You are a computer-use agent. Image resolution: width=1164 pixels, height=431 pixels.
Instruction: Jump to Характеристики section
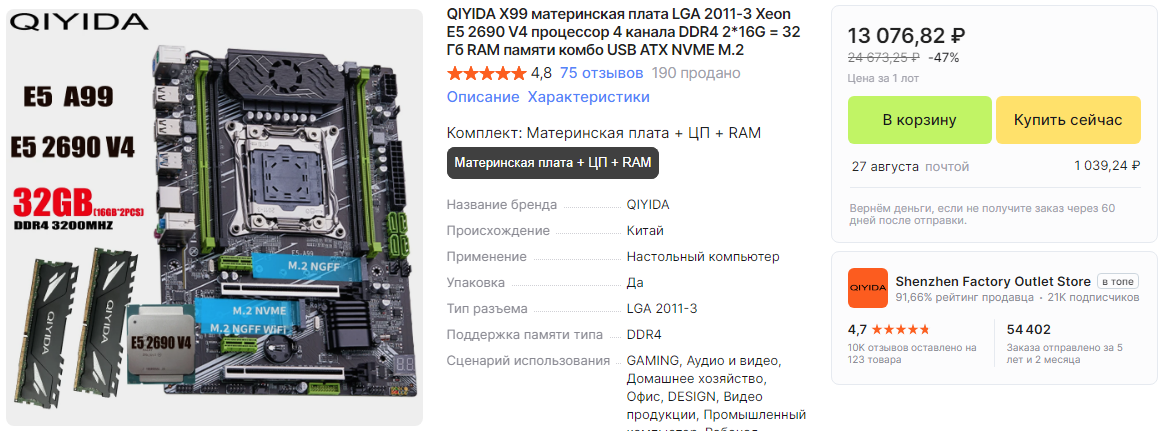click(589, 97)
